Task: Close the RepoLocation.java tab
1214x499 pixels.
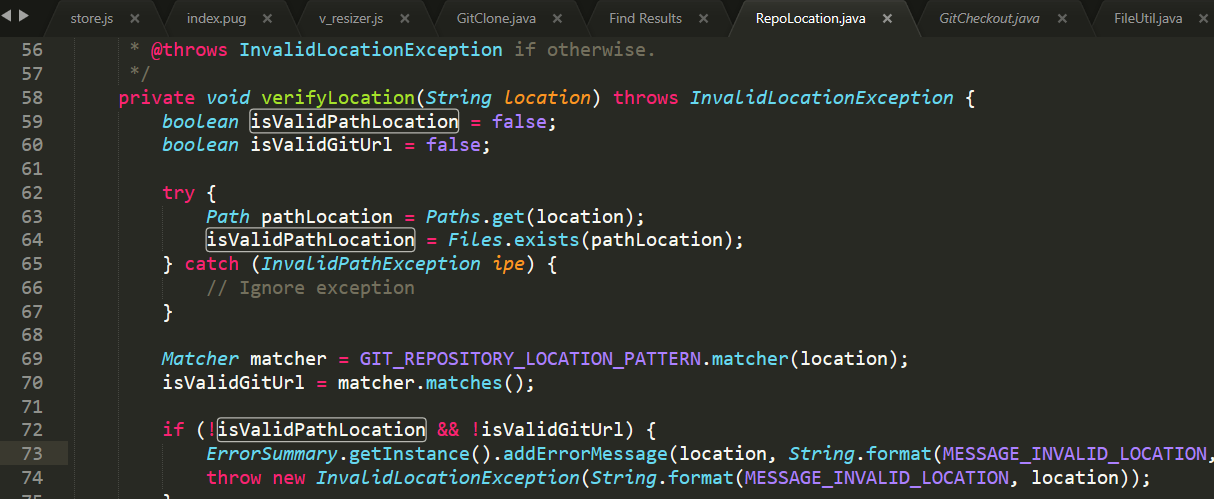Action: [887, 18]
